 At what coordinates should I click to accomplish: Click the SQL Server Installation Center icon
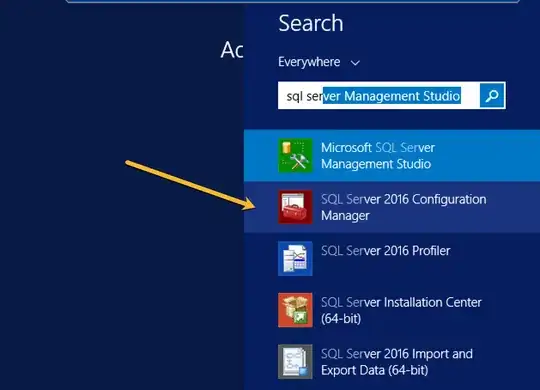295,310
